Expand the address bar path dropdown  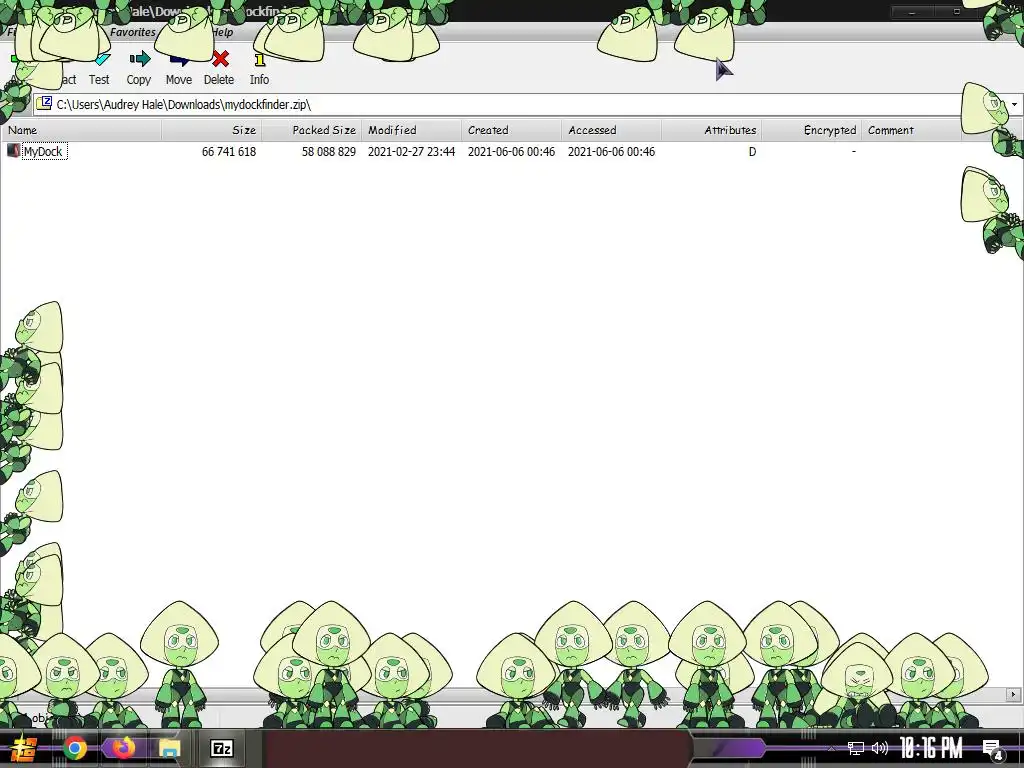(x=1014, y=104)
